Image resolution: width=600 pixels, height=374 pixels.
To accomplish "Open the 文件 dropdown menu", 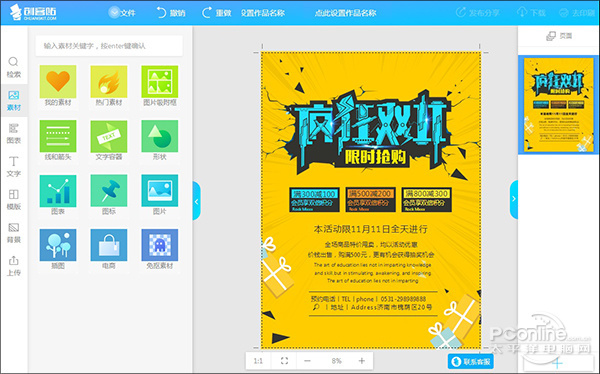I will pos(122,13).
